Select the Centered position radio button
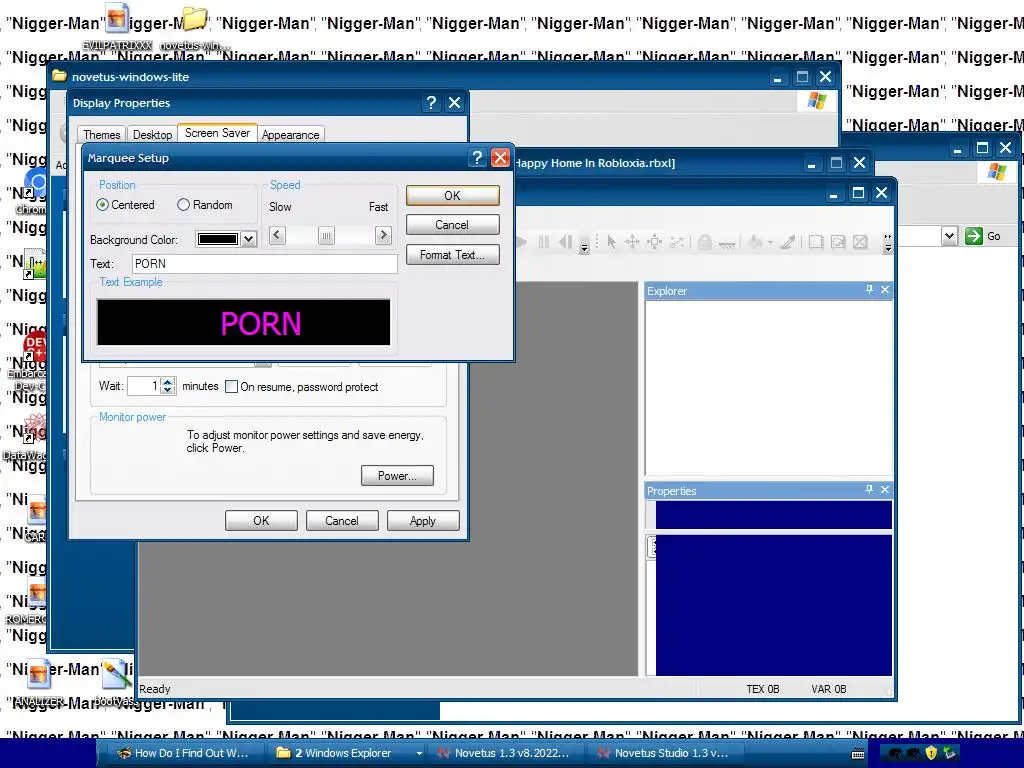 click(x=103, y=204)
